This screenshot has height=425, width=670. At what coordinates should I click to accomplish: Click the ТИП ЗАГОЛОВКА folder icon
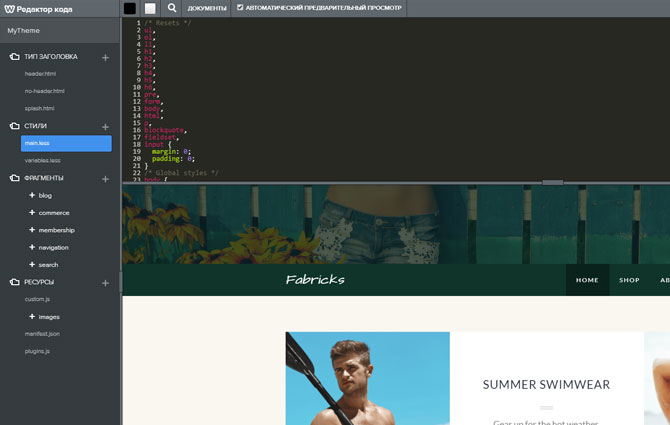15,56
